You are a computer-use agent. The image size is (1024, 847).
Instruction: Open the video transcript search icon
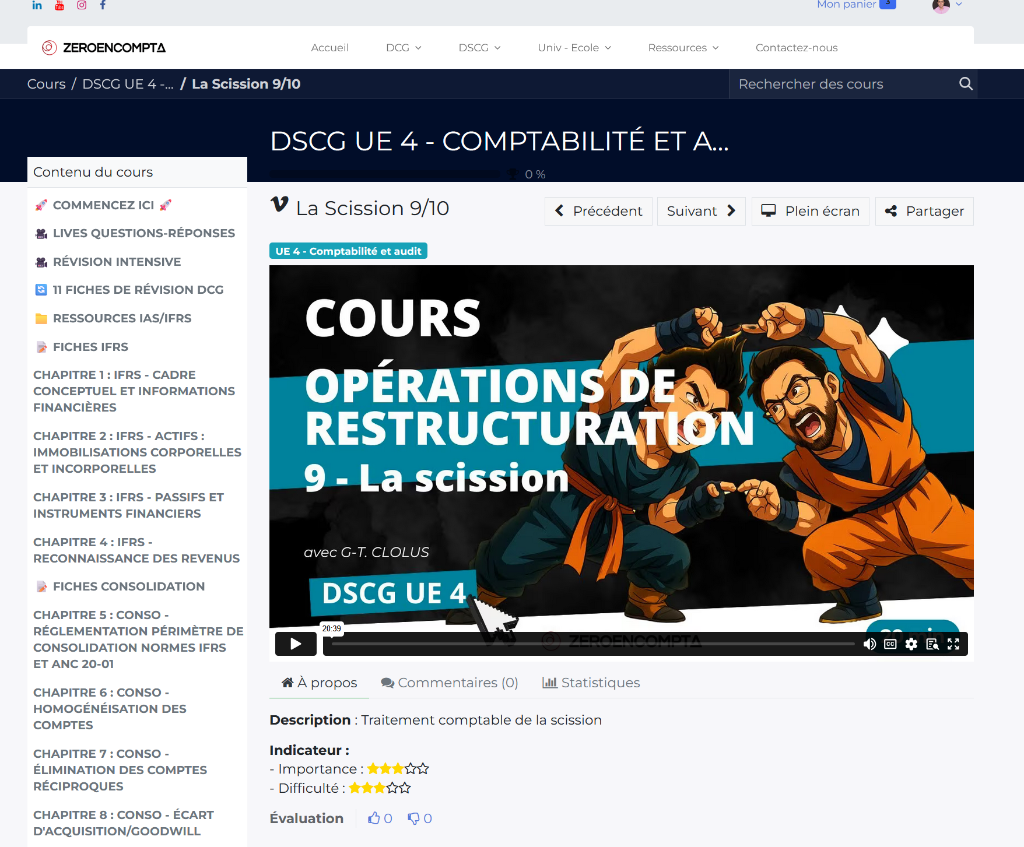coord(932,644)
